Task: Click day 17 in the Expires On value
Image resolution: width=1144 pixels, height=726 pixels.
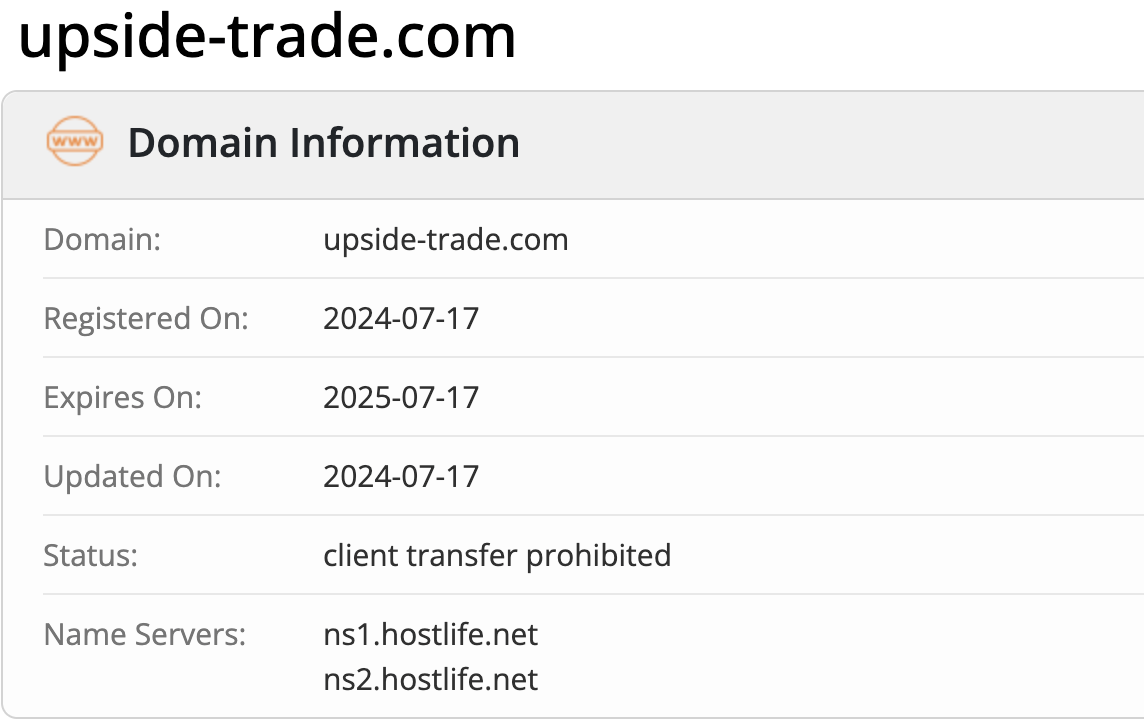Action: [x=462, y=398]
